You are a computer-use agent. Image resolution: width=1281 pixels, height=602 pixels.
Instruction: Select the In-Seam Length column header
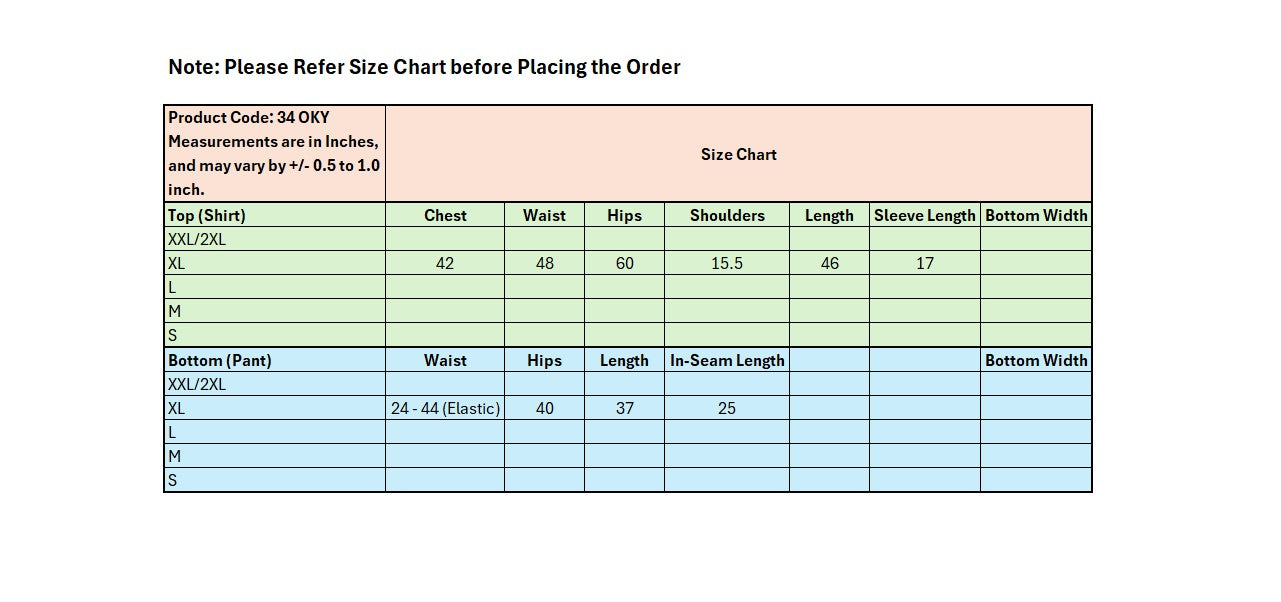click(727, 360)
